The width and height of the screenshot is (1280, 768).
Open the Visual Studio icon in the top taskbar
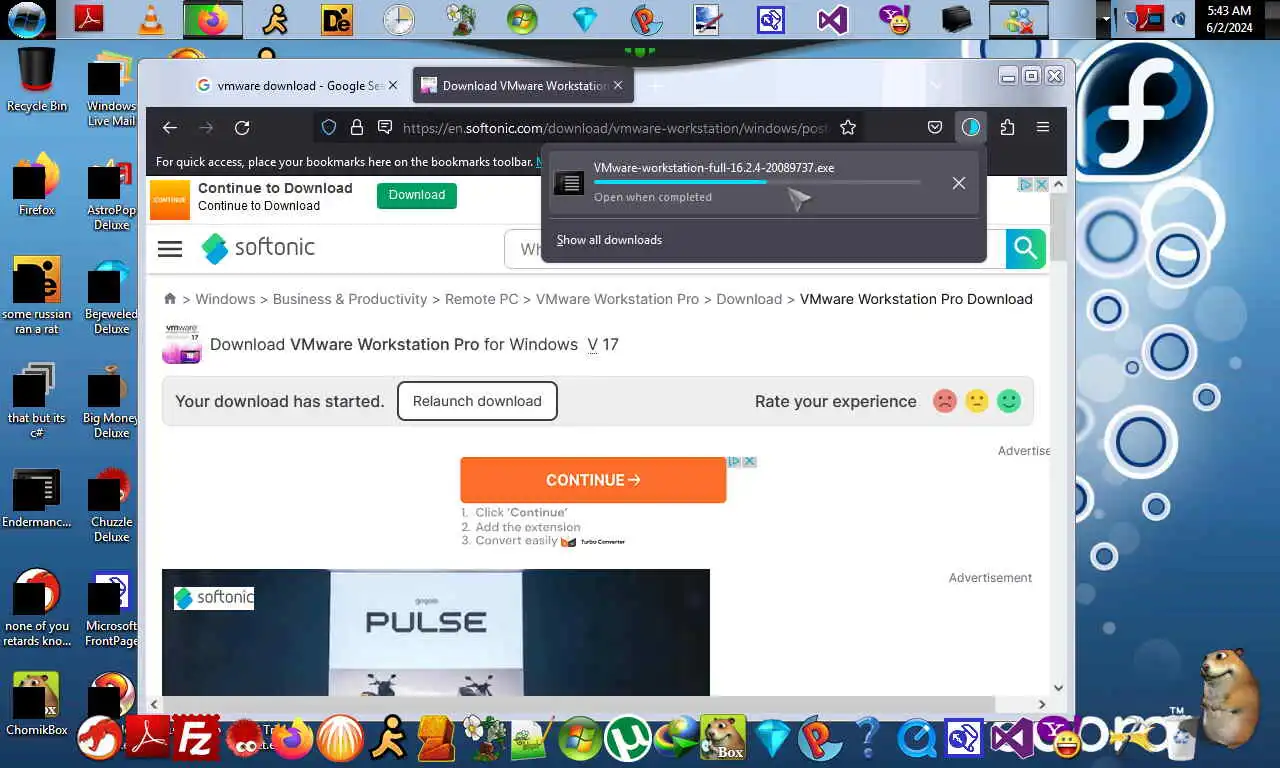coord(832,19)
